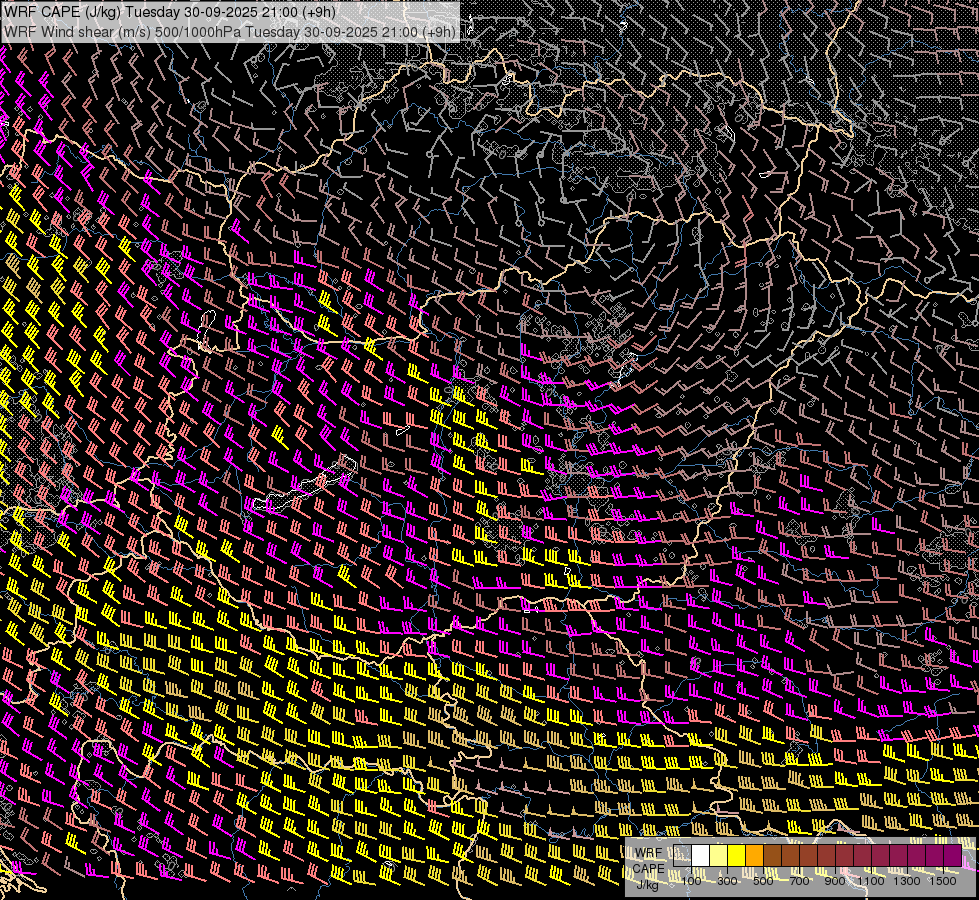Click the 1300 legend tick label

point(907,881)
